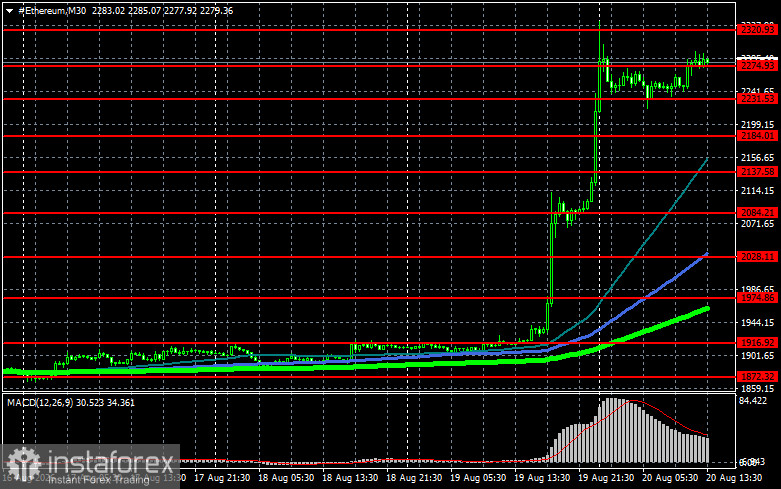781x489 pixels.
Task: Click the 2156.65 price axis value
Action: (758, 158)
